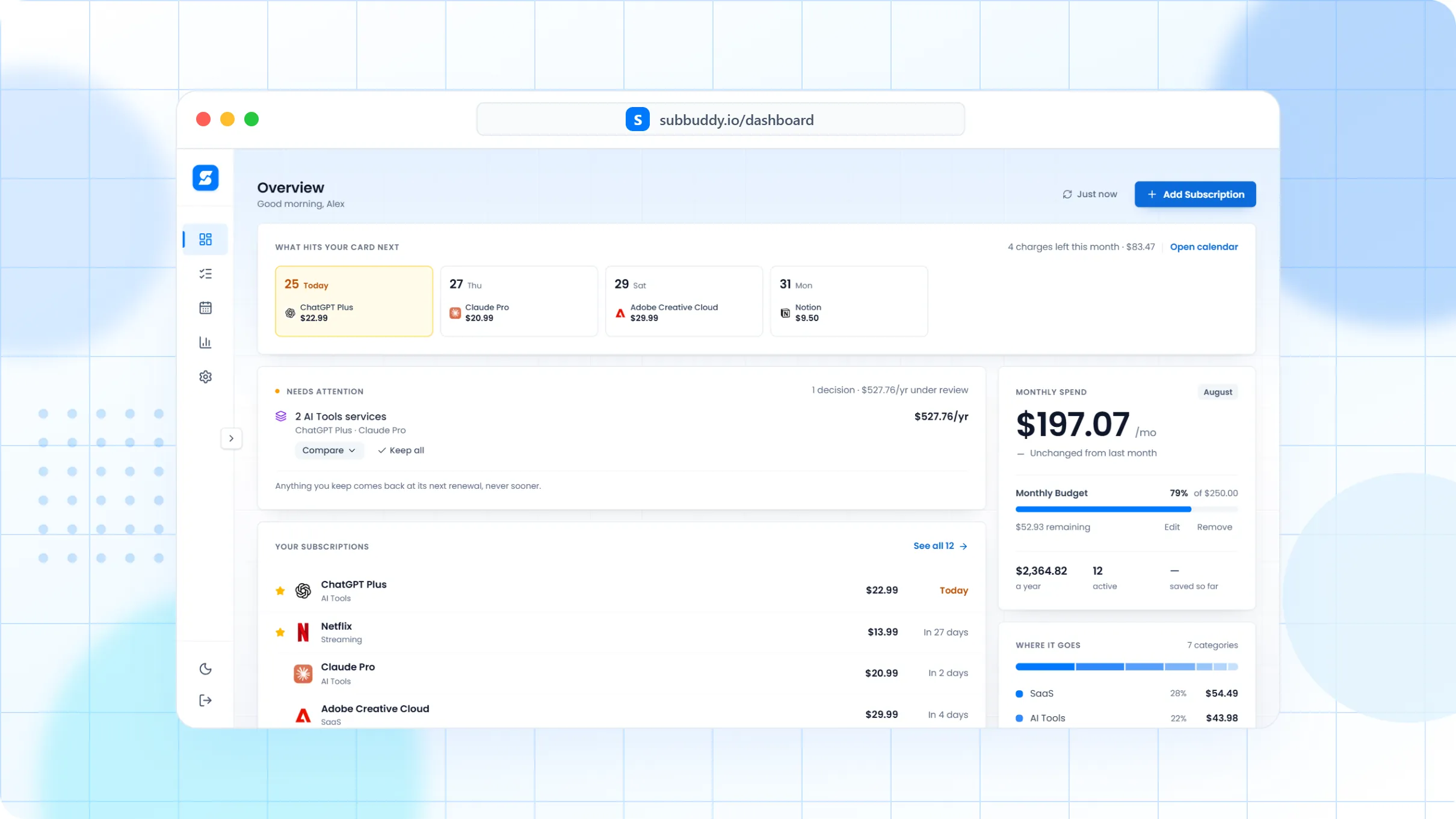Open the Netflix subscription row title
The width and height of the screenshot is (1456, 819).
(336, 626)
